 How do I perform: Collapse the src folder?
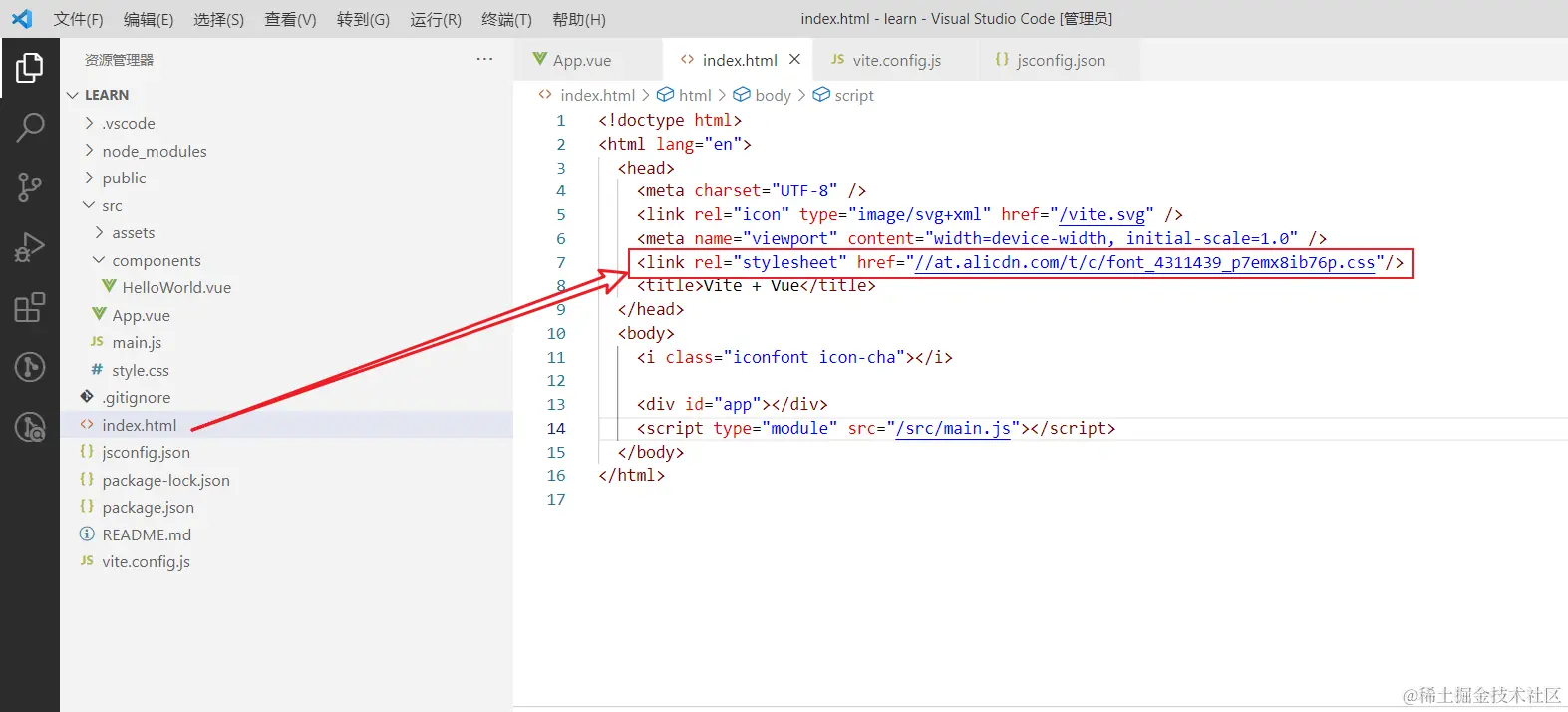[90, 205]
